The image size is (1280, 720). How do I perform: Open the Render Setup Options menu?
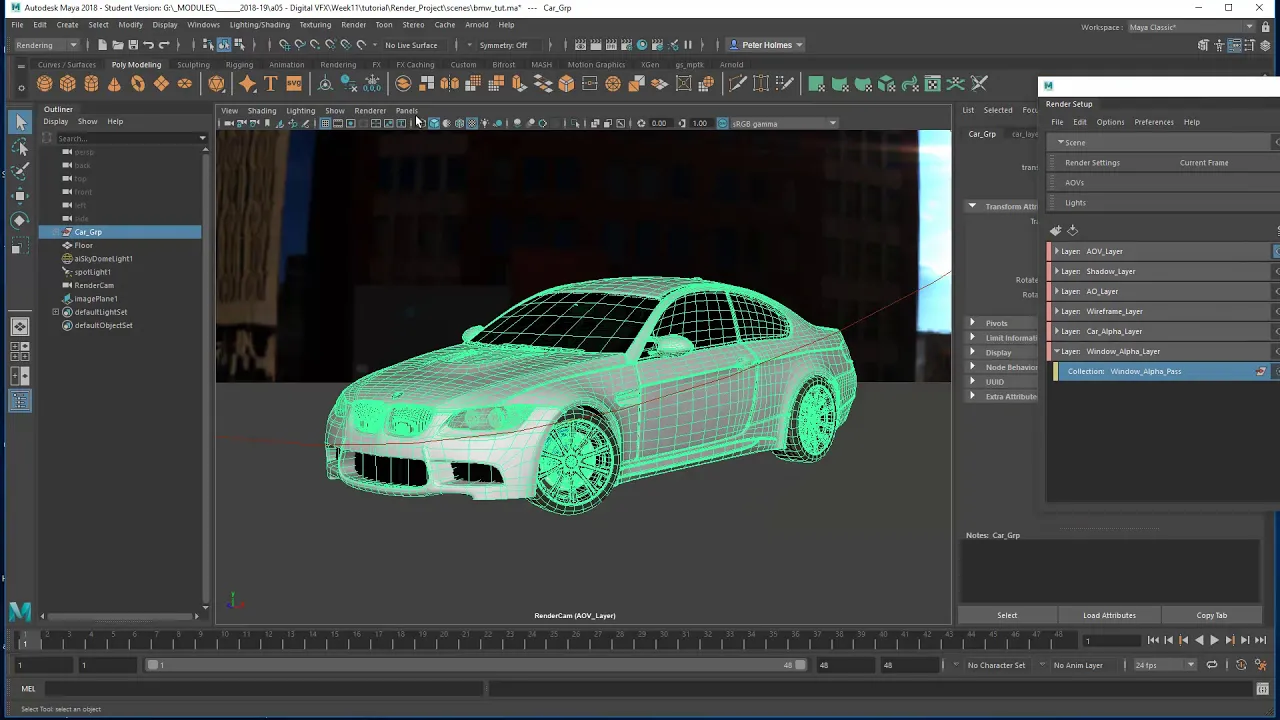[x=1110, y=122]
